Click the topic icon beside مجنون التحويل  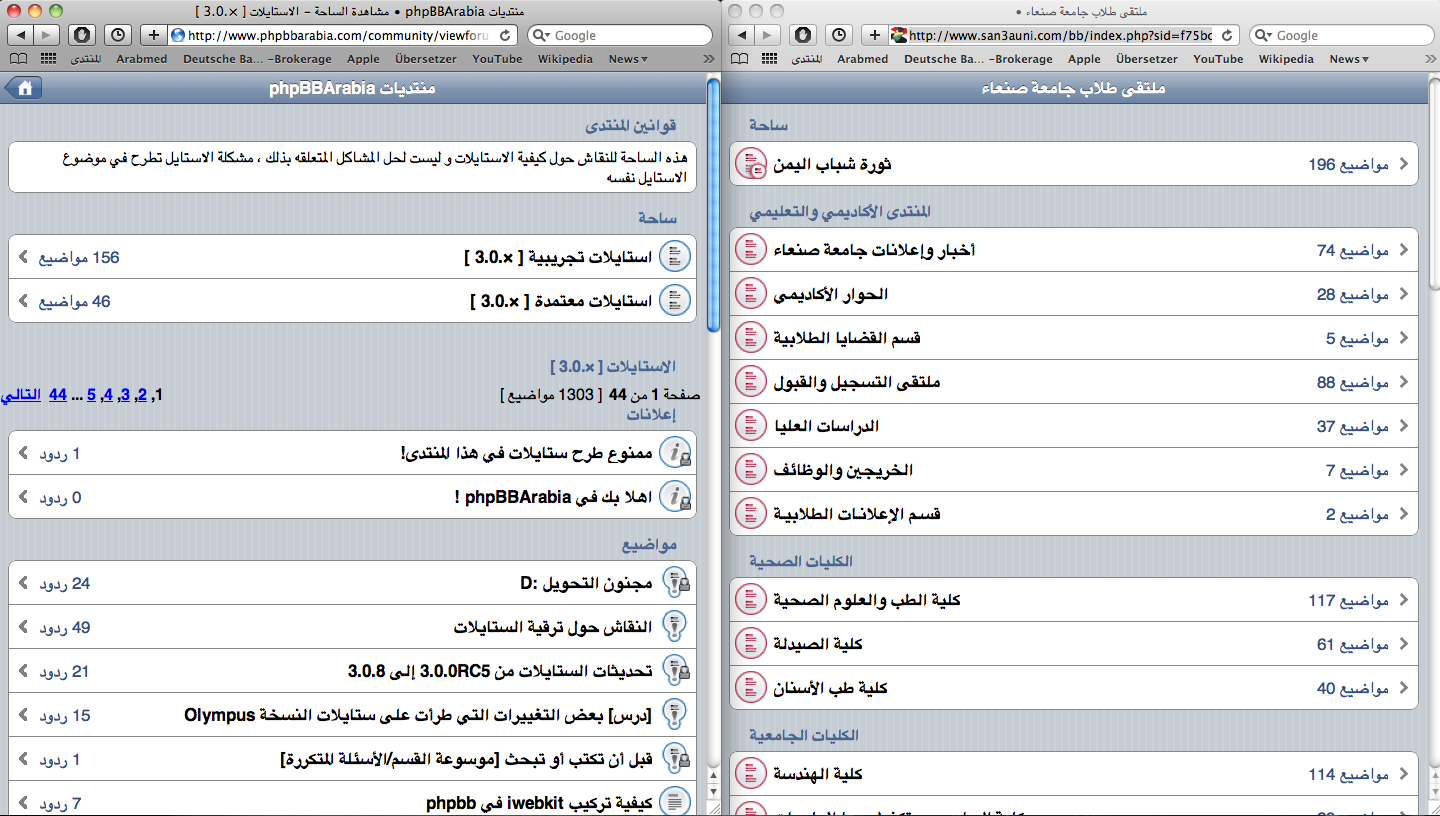677,583
